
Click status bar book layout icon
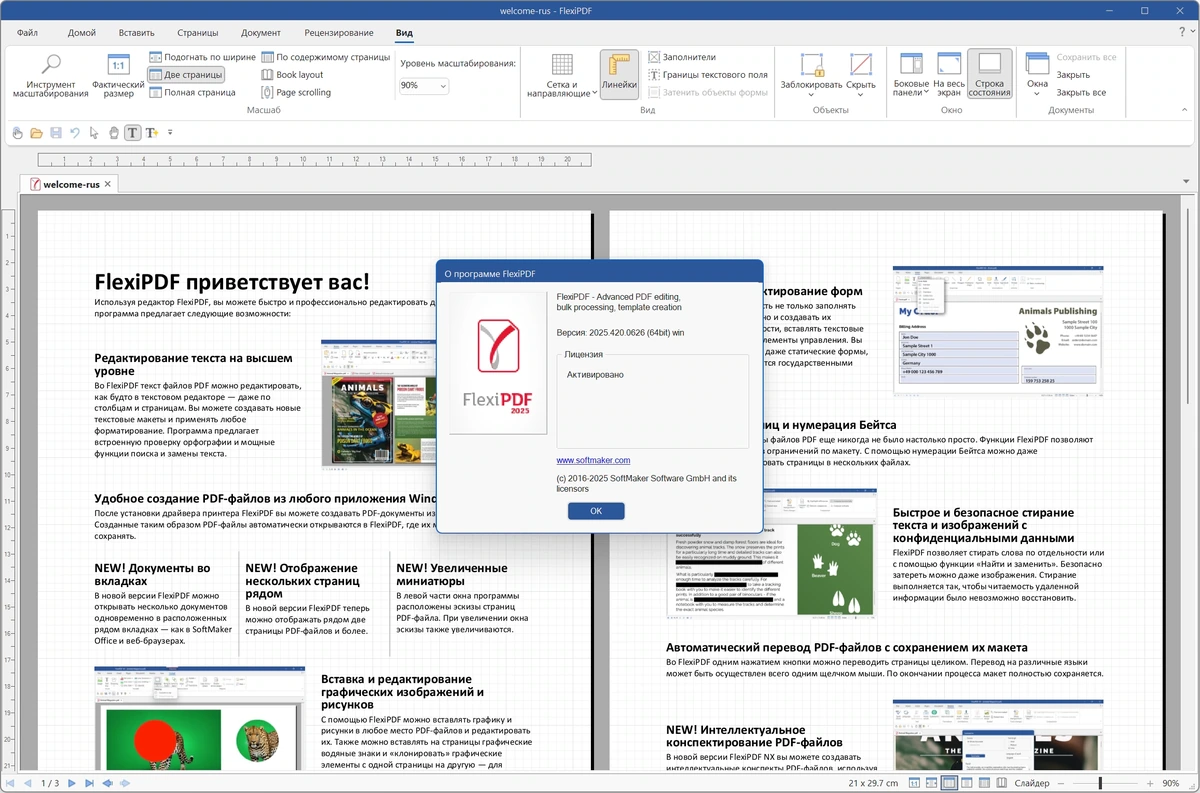click(x=1002, y=783)
